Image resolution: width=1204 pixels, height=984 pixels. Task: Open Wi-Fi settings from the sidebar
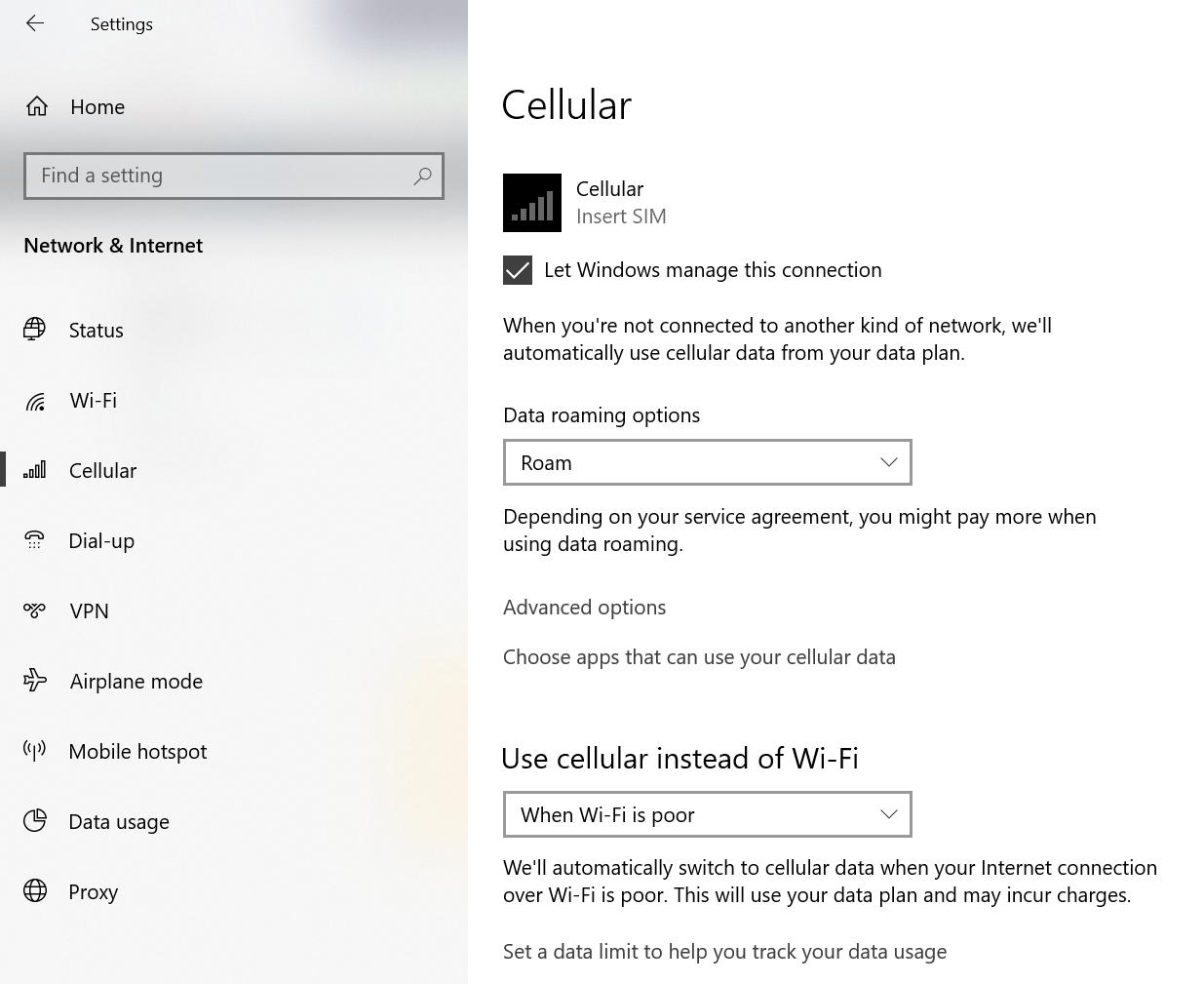pos(35,400)
